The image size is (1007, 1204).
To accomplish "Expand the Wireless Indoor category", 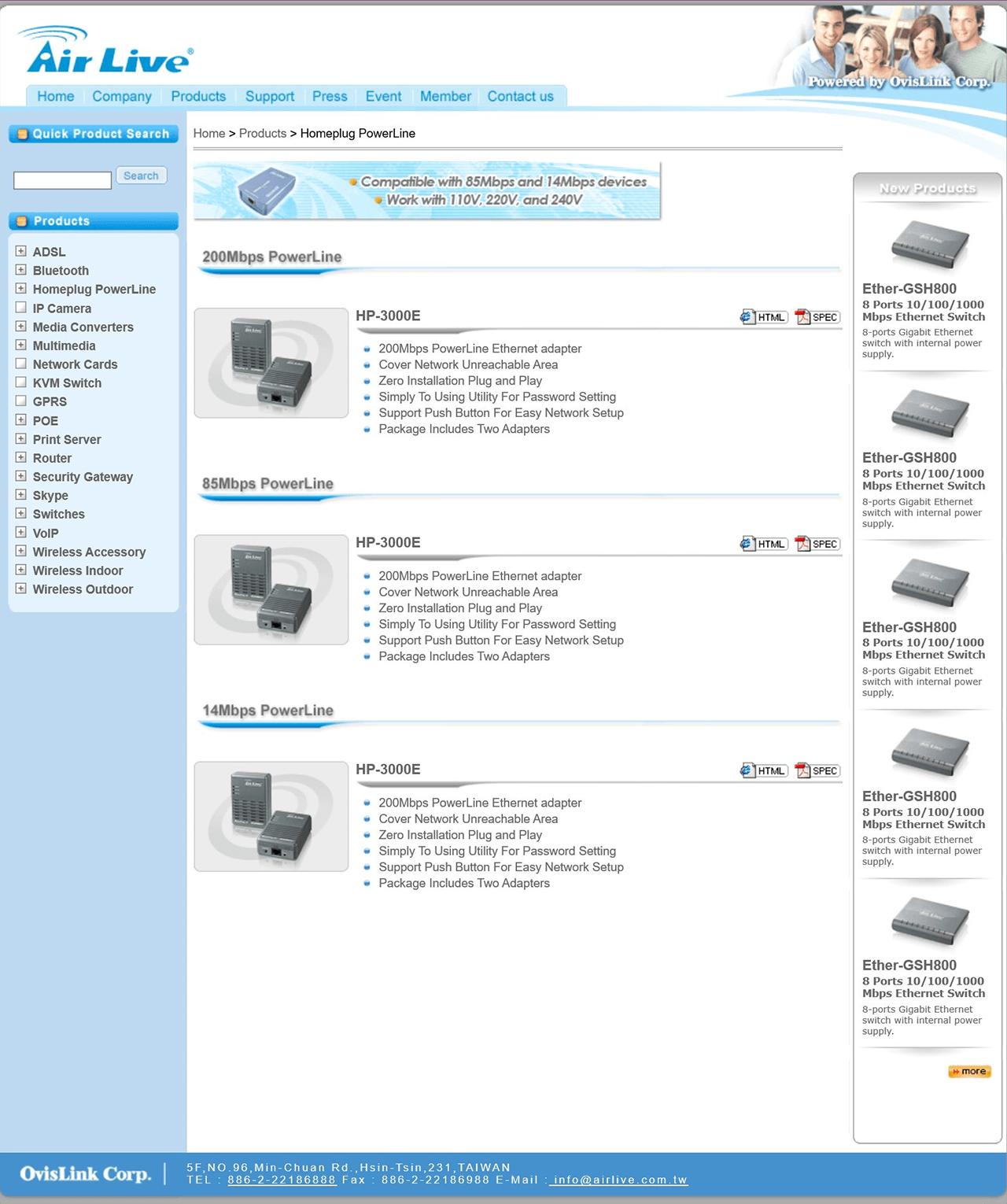I will (21, 571).
